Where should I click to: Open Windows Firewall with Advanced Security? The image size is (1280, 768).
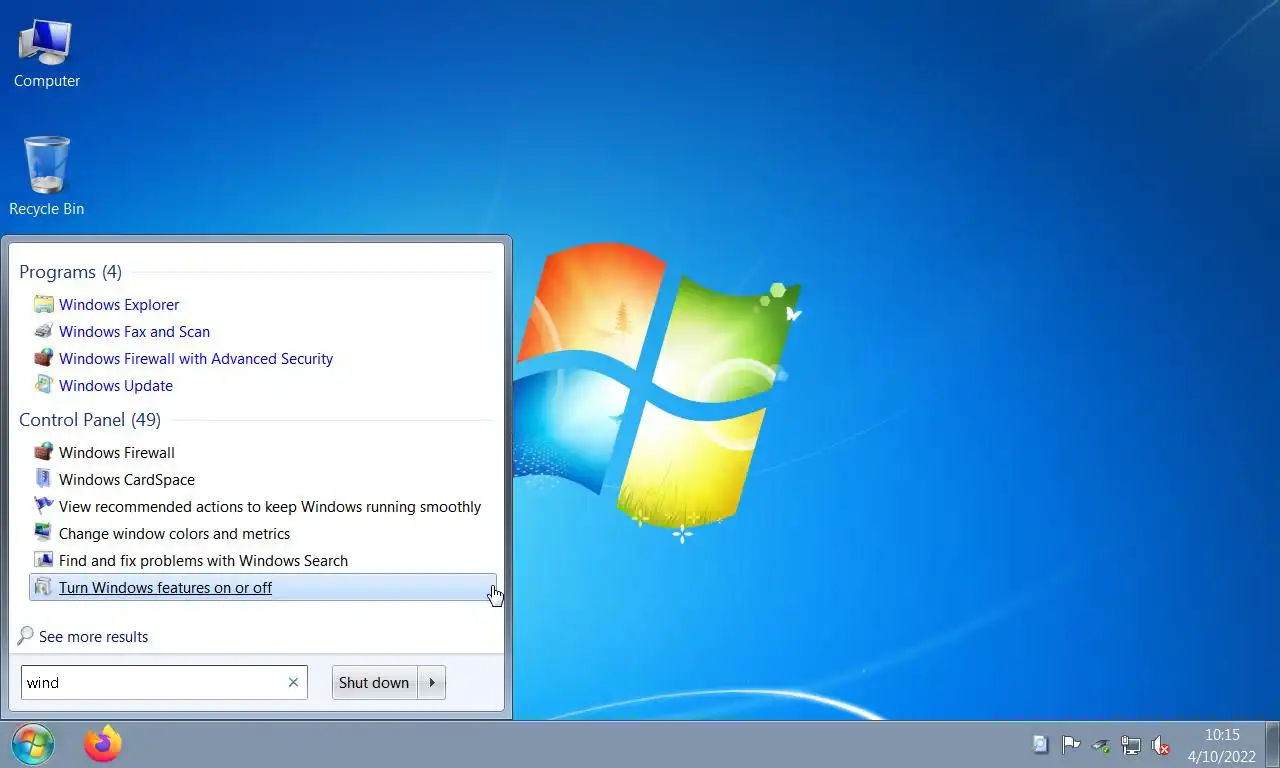196,358
